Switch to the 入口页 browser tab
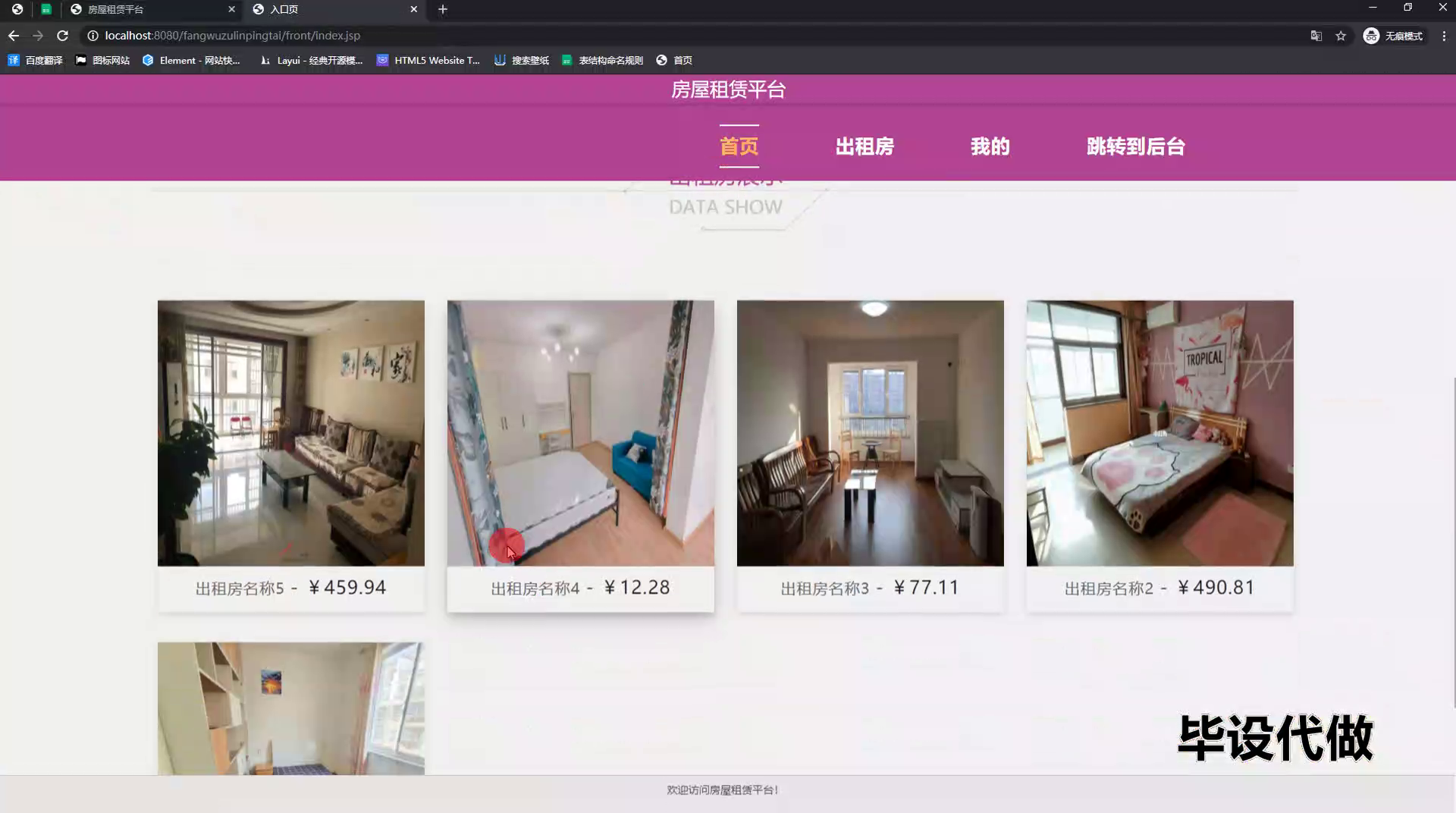Viewport: 1456px width, 813px height. [334, 9]
